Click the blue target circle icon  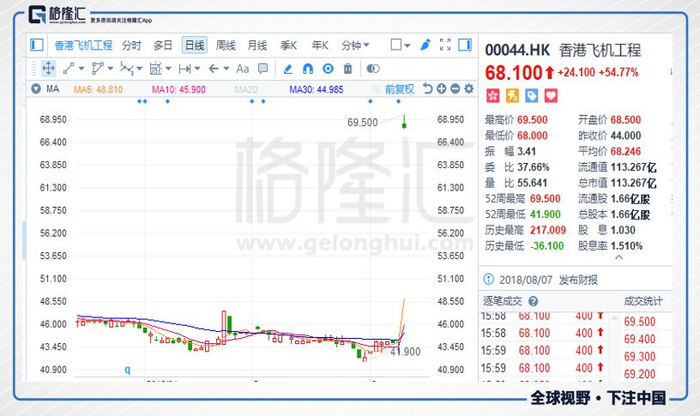pos(328,68)
